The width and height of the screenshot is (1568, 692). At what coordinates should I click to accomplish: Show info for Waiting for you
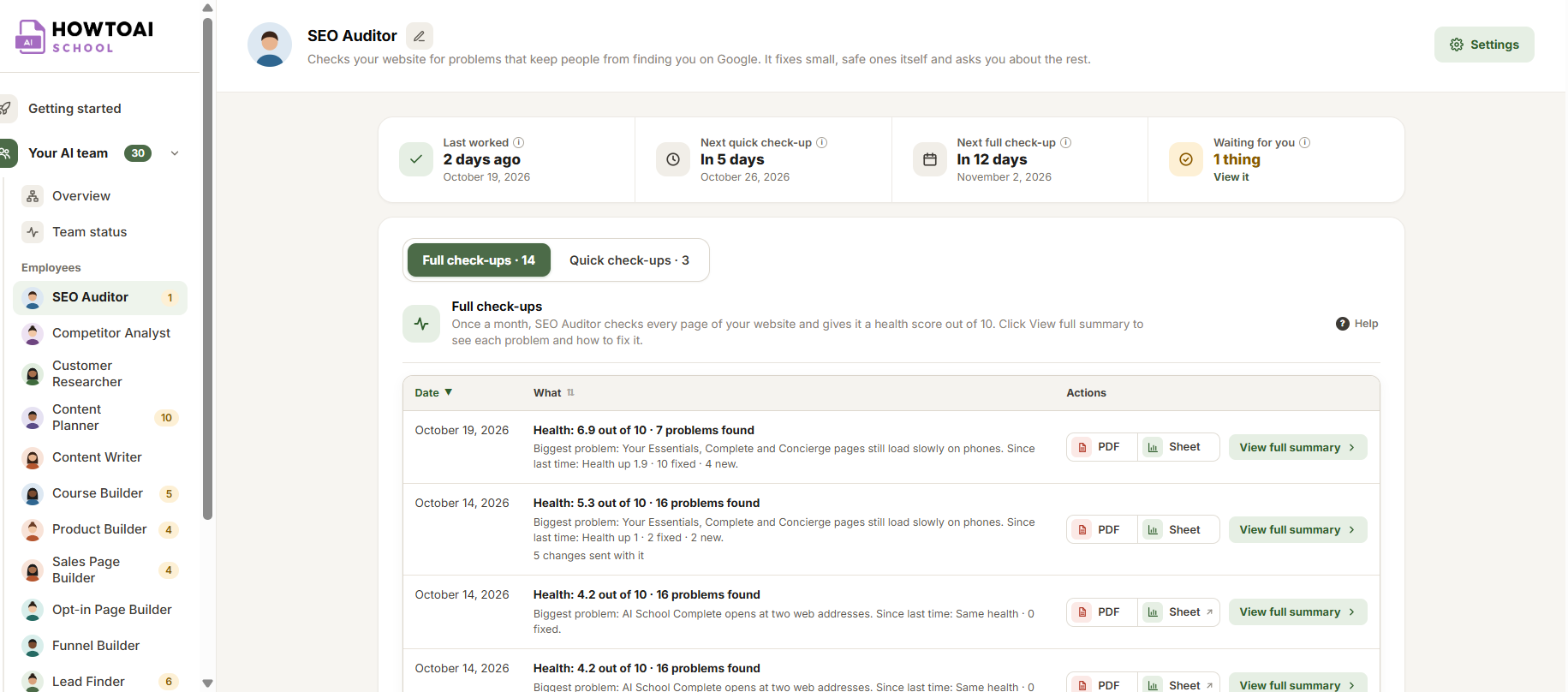[x=1305, y=143]
